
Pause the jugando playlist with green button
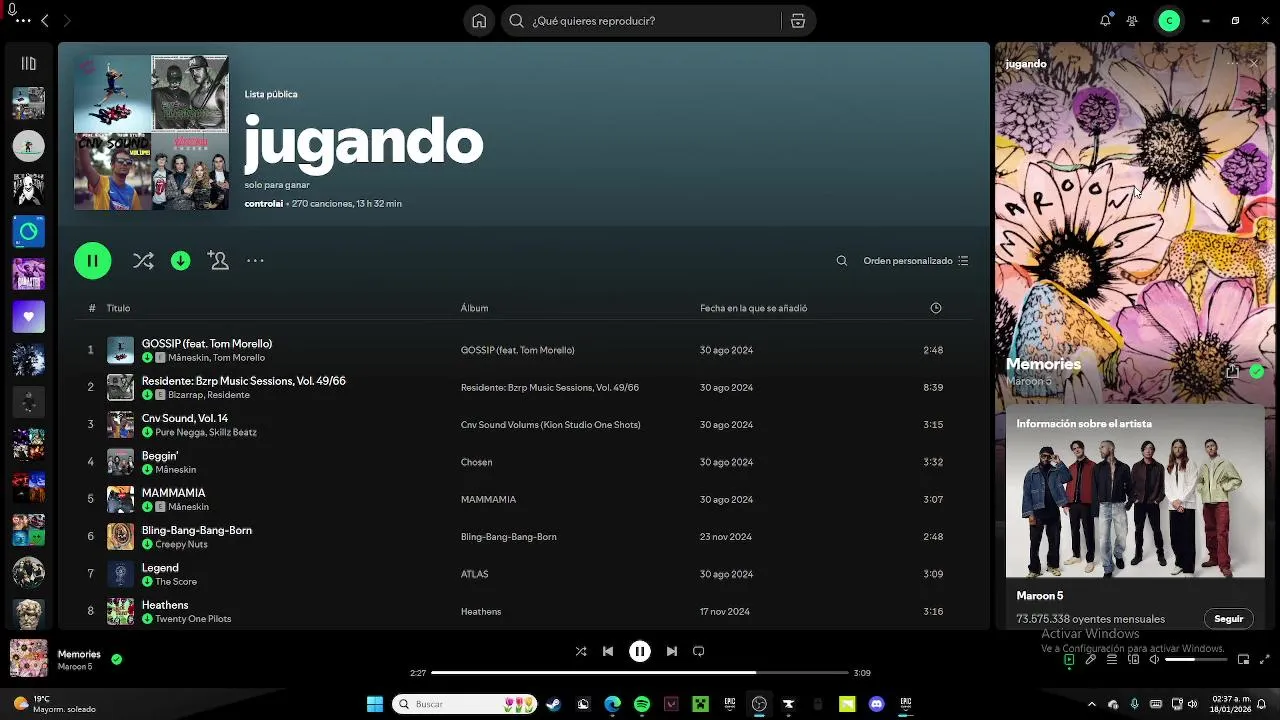pyautogui.click(x=92, y=261)
